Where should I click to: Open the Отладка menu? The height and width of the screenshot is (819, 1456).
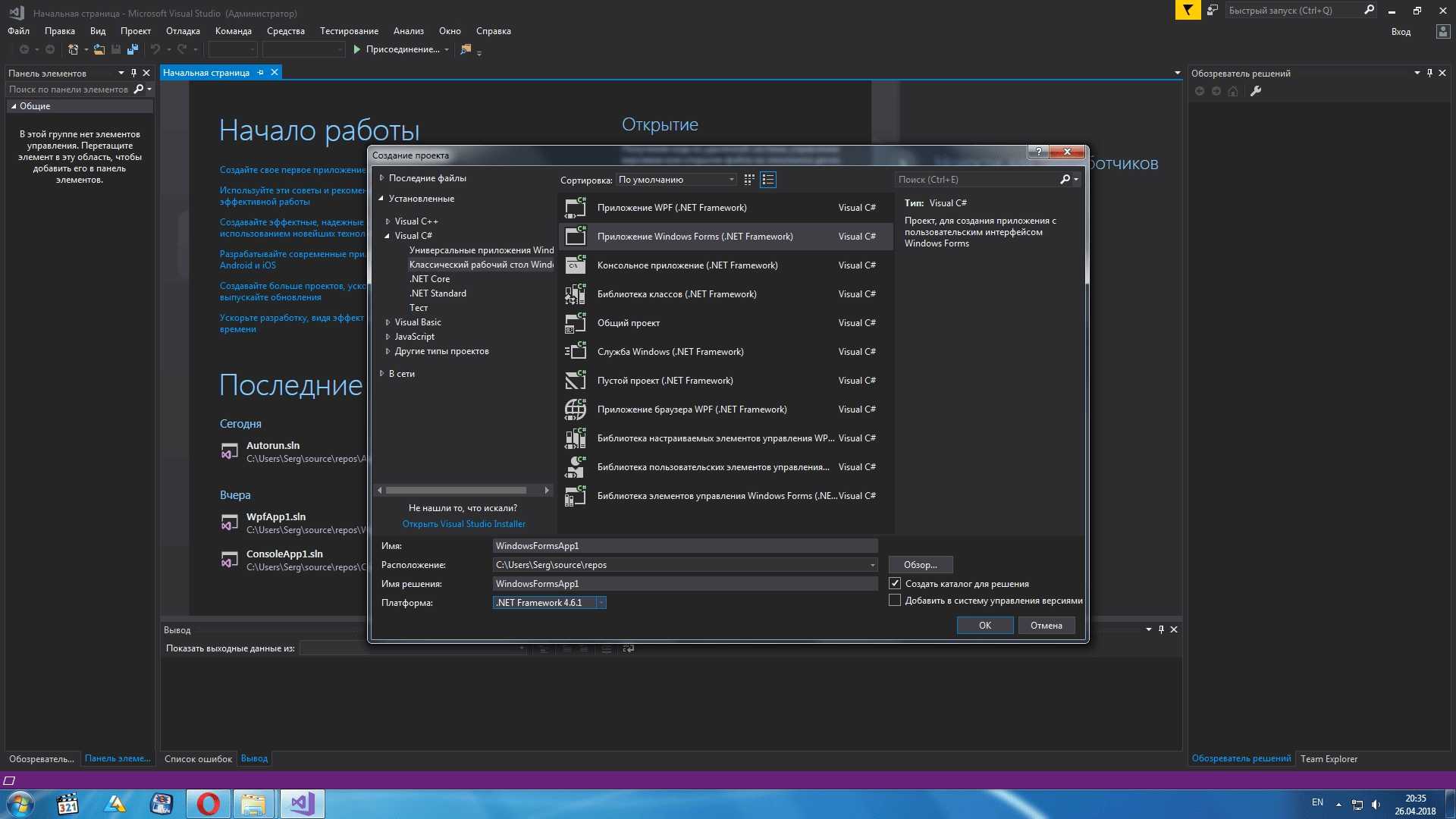pos(183,31)
